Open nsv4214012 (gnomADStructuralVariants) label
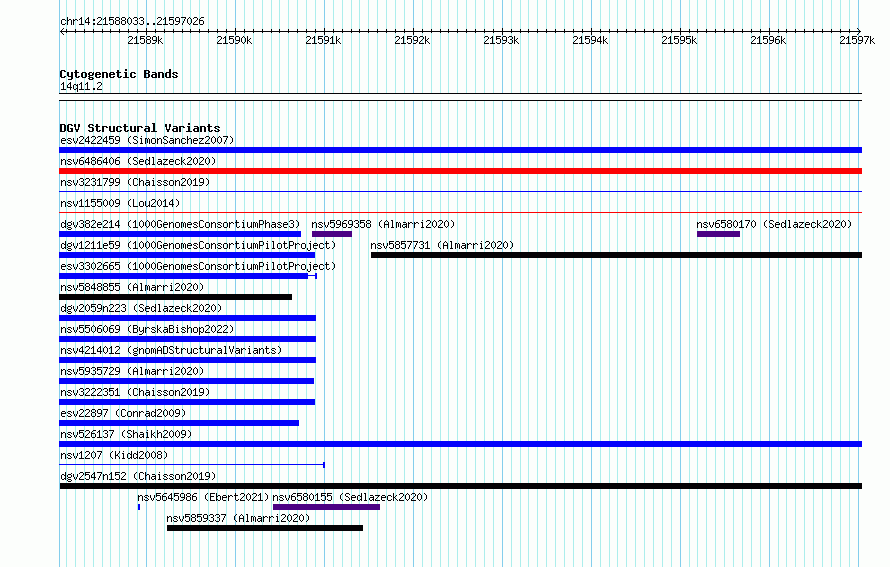890x567 pixels. coord(171,350)
